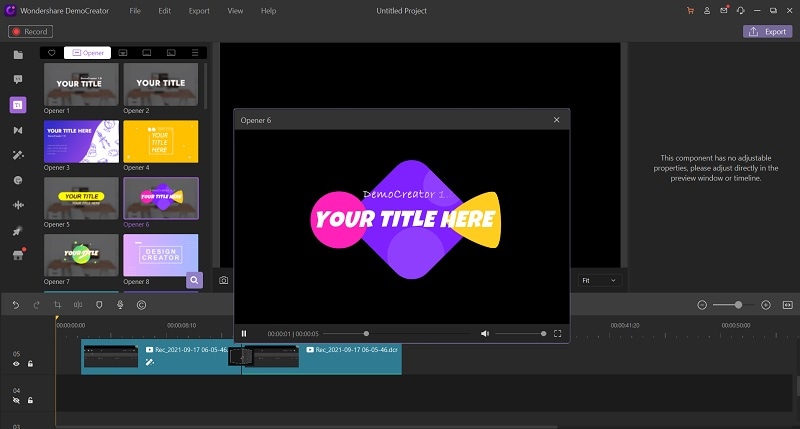Open the Audio waveform sidebar icon
Screen dimensions: 800x429
point(18,205)
